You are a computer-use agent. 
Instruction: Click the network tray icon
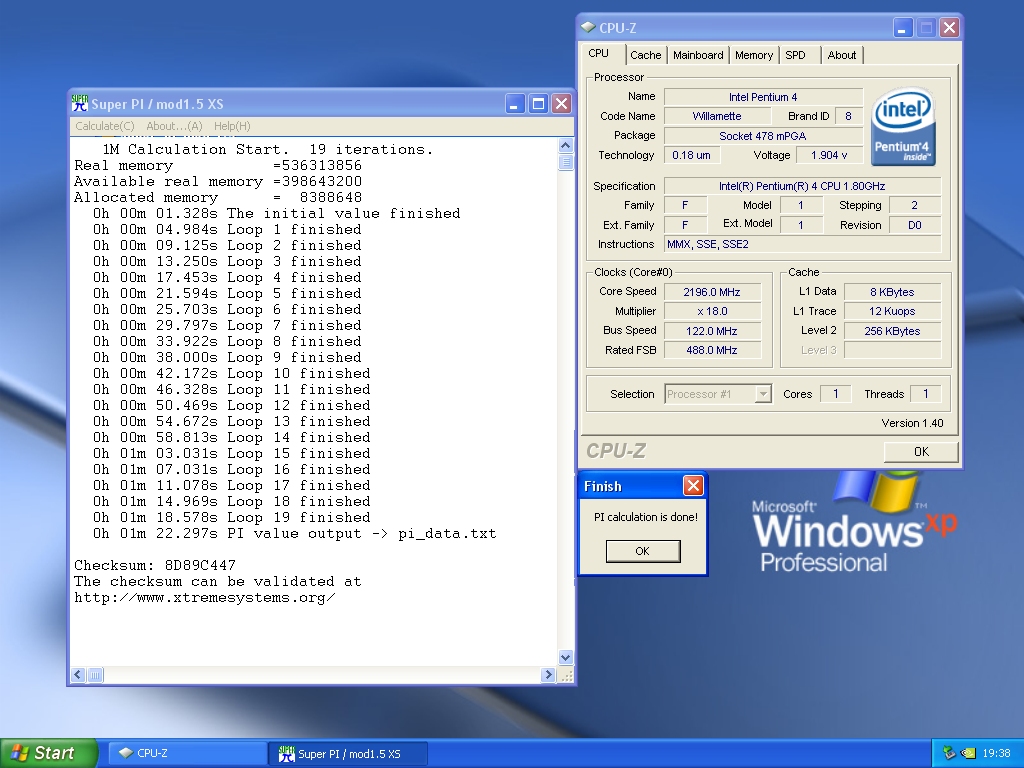pyautogui.click(x=949, y=753)
